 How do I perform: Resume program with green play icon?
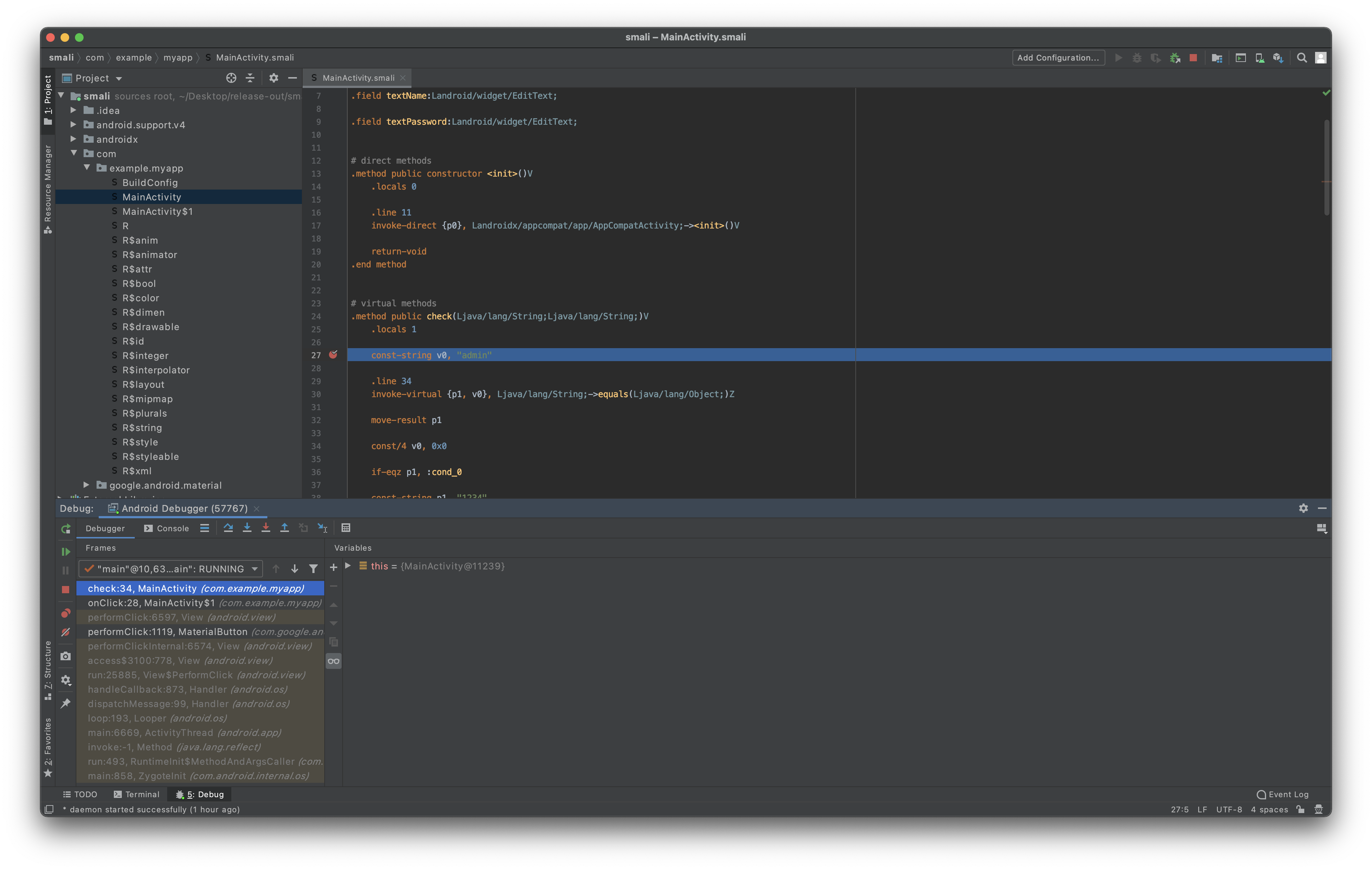(66, 551)
